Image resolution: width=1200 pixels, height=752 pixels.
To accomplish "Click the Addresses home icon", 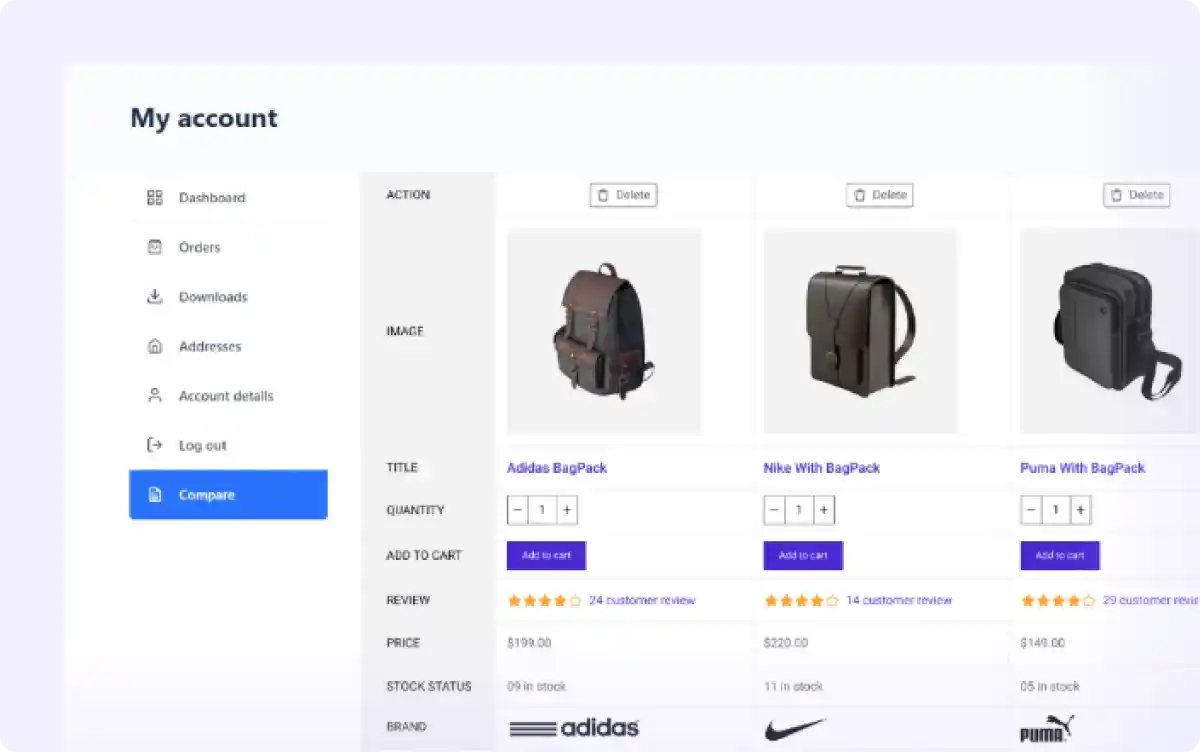I will pyautogui.click(x=154, y=346).
